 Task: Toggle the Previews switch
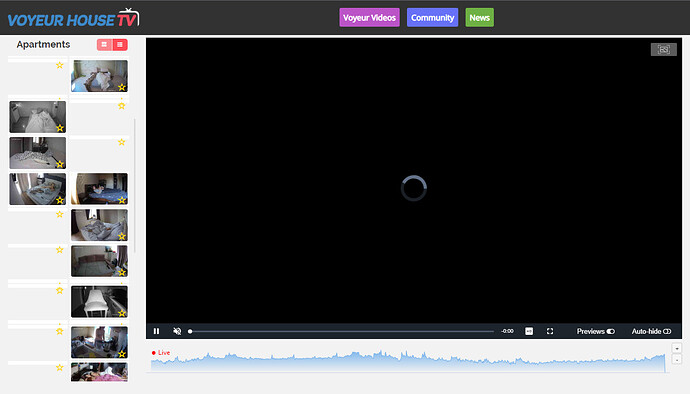pos(610,331)
